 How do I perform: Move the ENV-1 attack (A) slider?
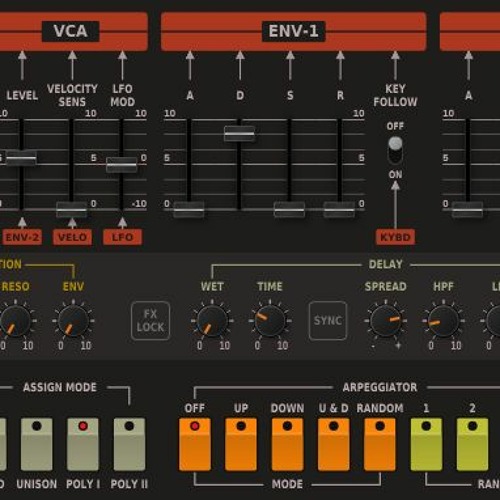coord(189,210)
